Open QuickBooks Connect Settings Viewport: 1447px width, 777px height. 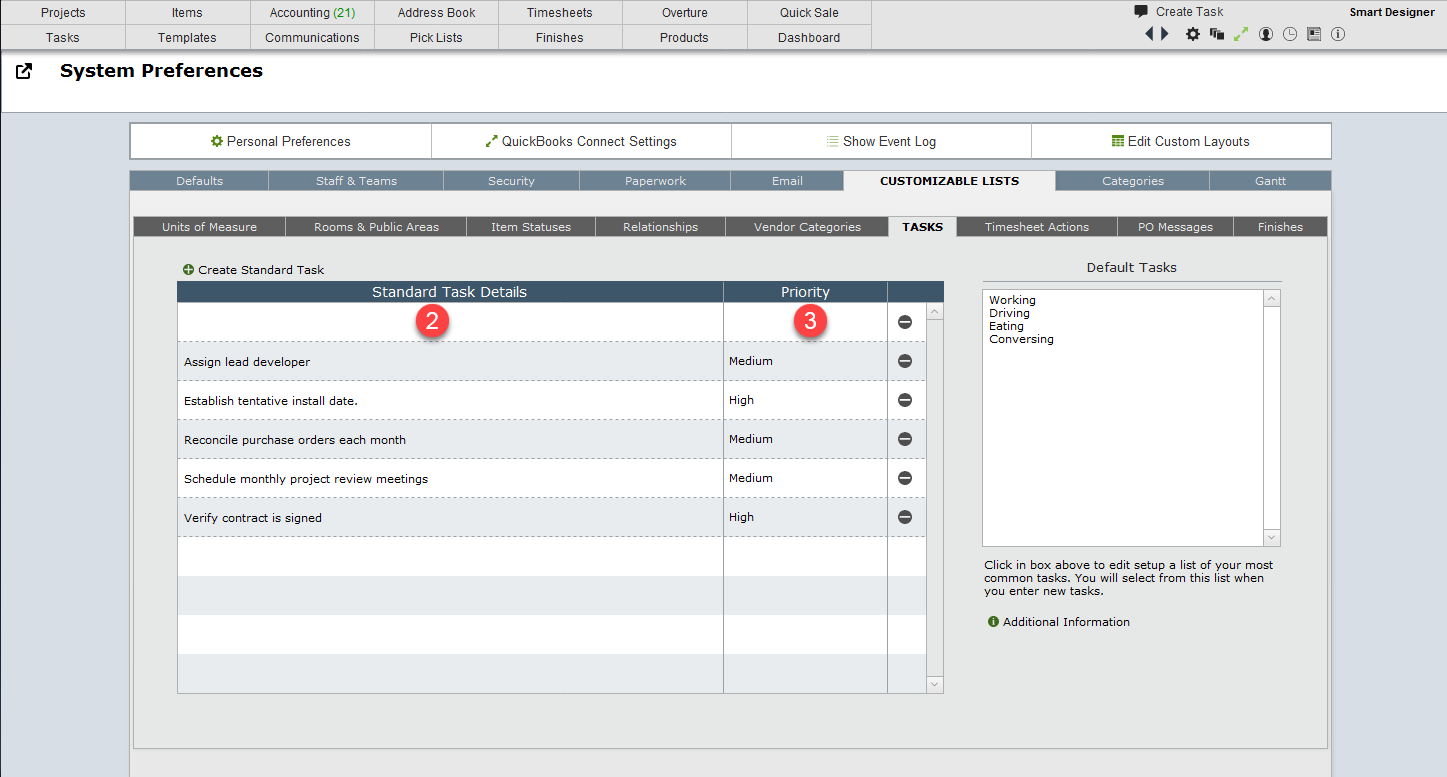[581, 141]
